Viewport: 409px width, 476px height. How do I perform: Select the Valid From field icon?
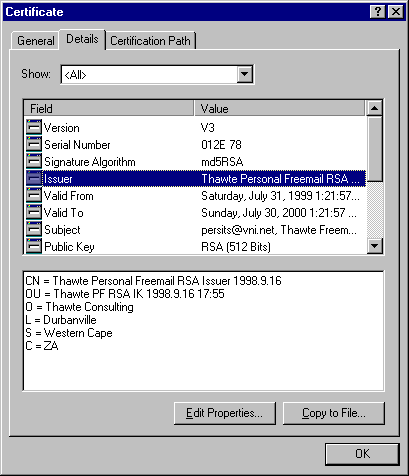click(x=34, y=195)
